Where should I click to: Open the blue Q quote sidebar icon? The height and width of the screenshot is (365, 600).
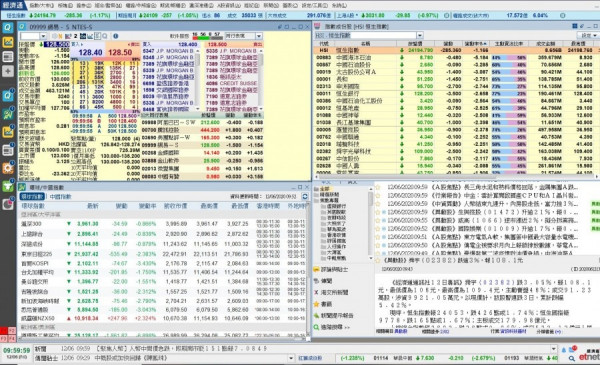tap(8, 28)
